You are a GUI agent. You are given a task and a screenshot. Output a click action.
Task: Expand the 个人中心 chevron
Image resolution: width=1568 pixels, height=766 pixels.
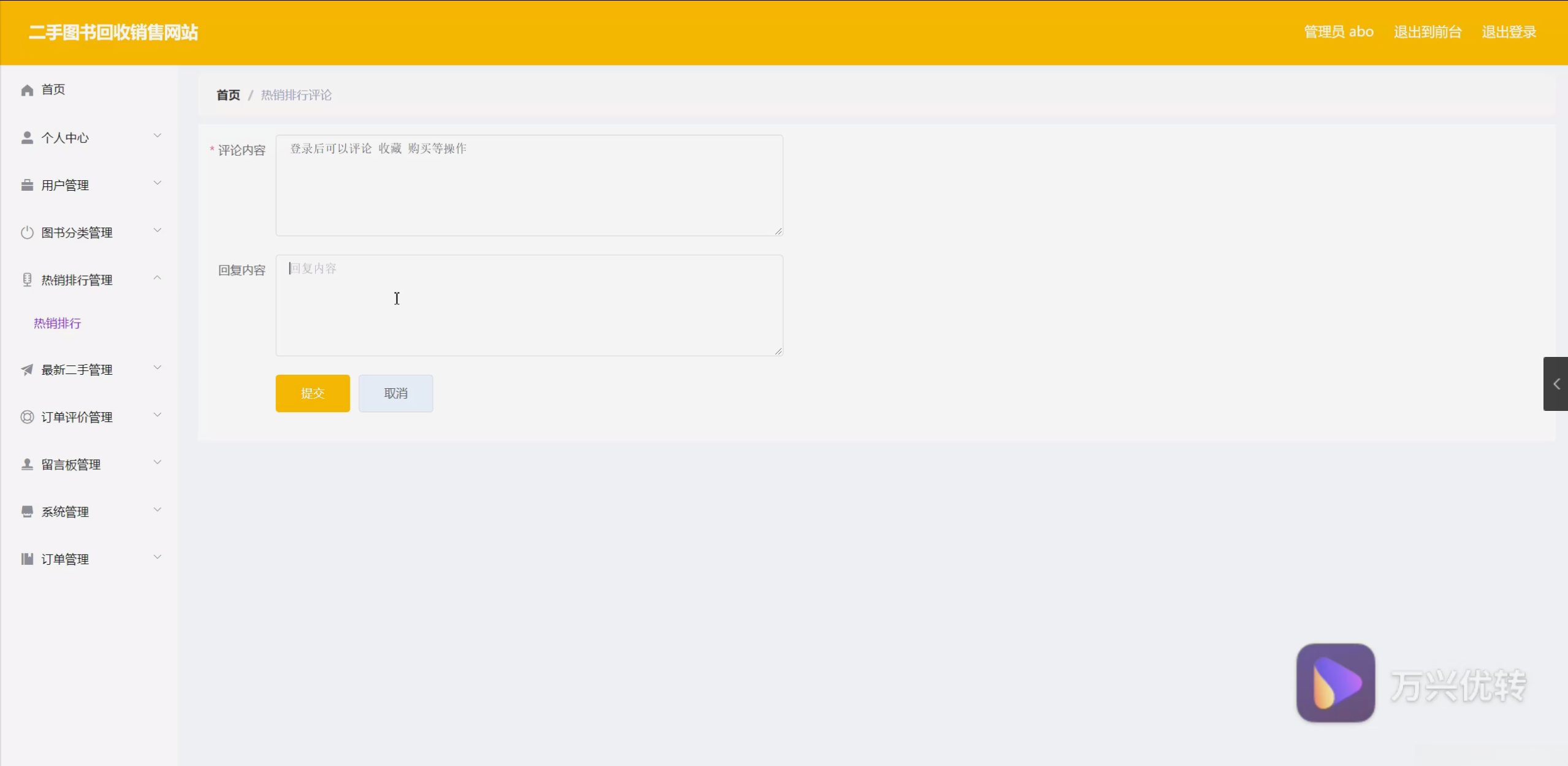[x=157, y=136]
